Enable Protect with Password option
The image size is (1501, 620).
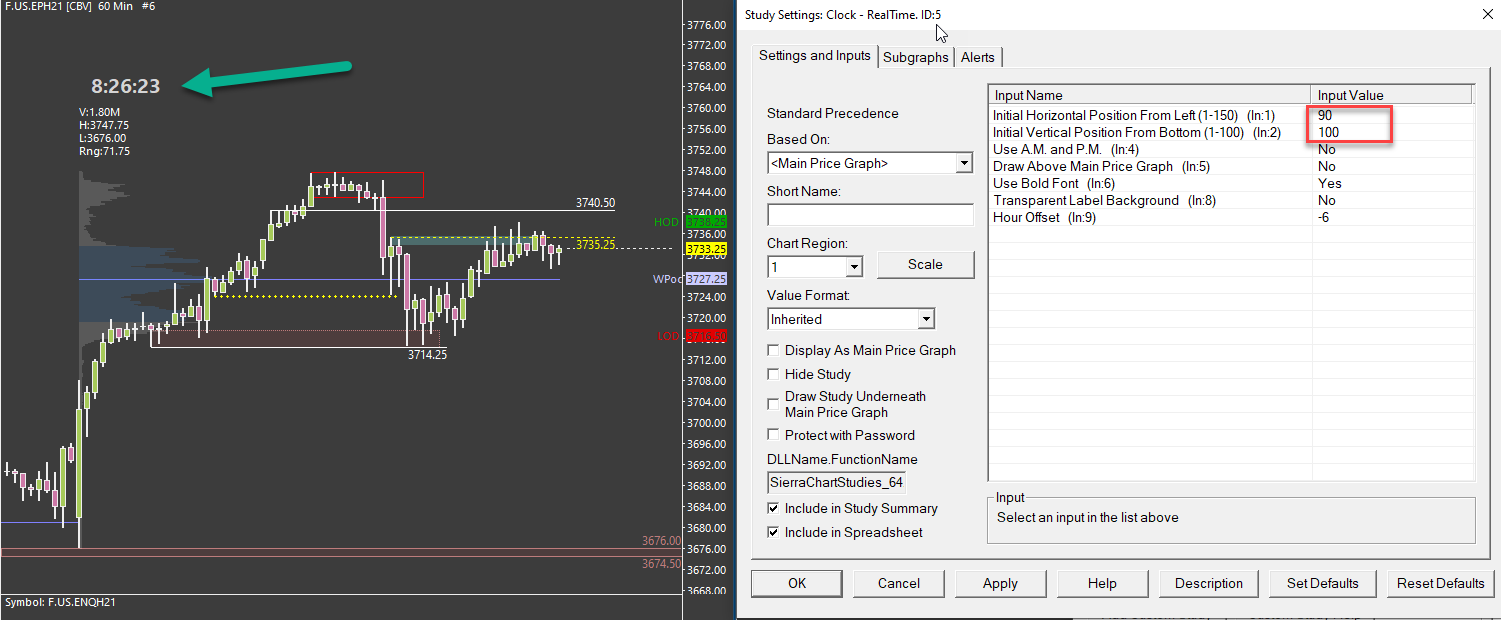tap(774, 435)
